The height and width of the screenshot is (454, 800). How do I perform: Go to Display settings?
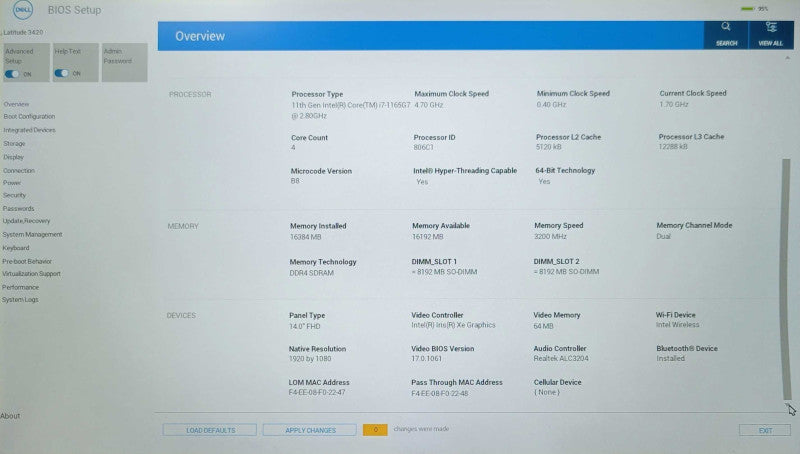coord(13,157)
